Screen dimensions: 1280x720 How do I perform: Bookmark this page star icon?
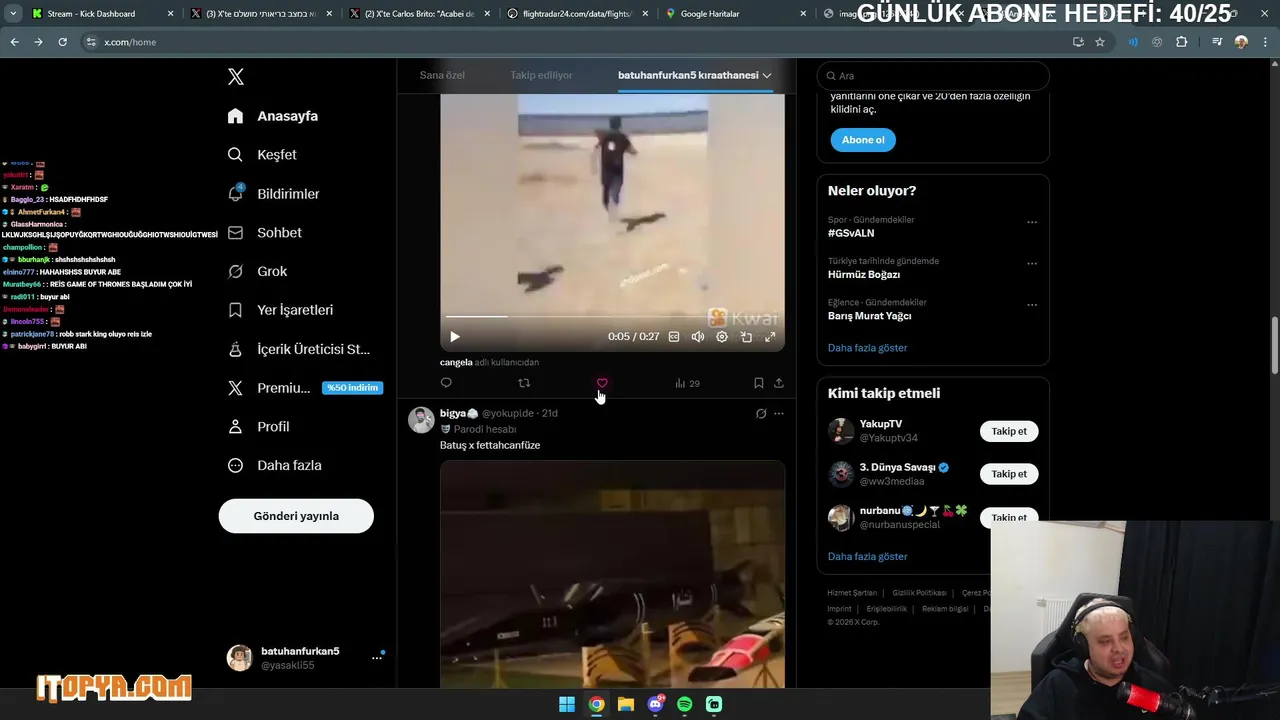[1100, 42]
